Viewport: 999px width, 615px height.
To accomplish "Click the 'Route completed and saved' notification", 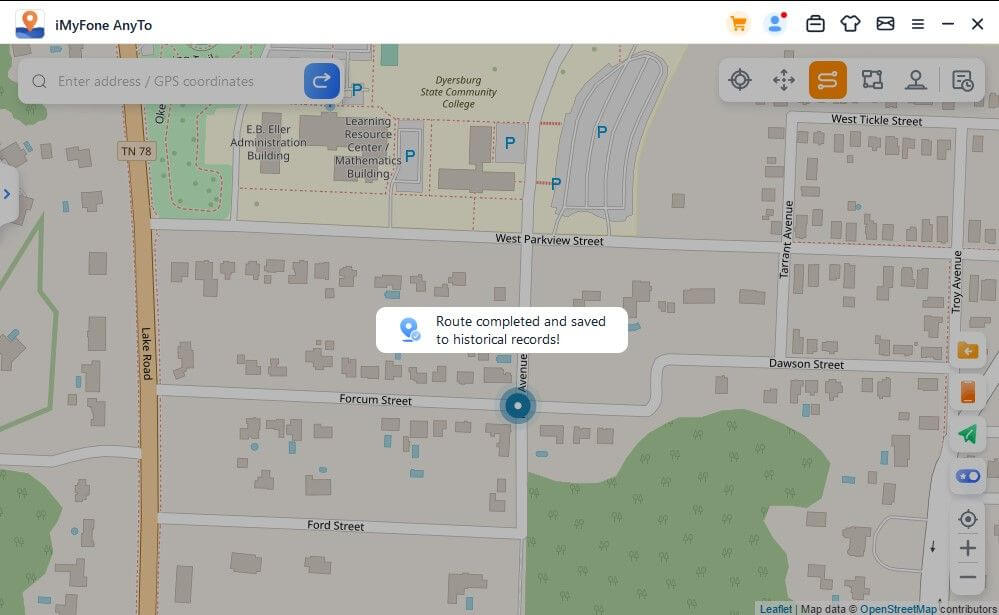I will tap(502, 330).
